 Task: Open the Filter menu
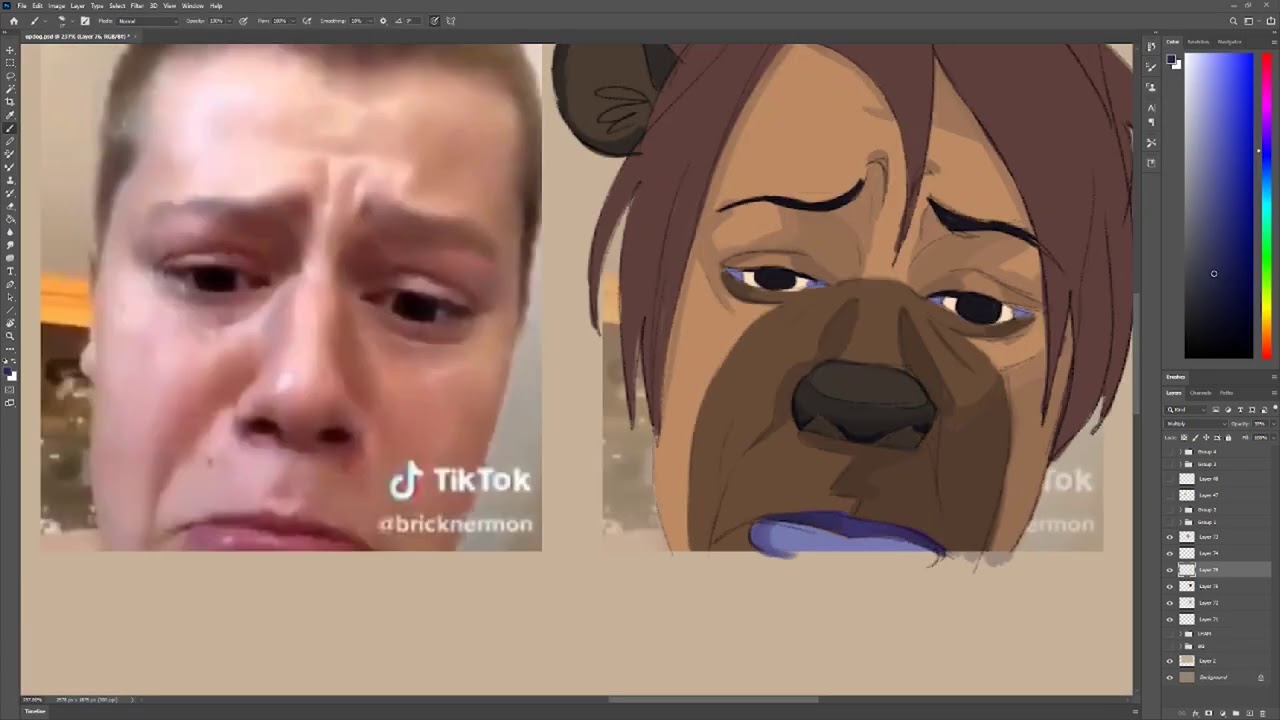pyautogui.click(x=137, y=6)
